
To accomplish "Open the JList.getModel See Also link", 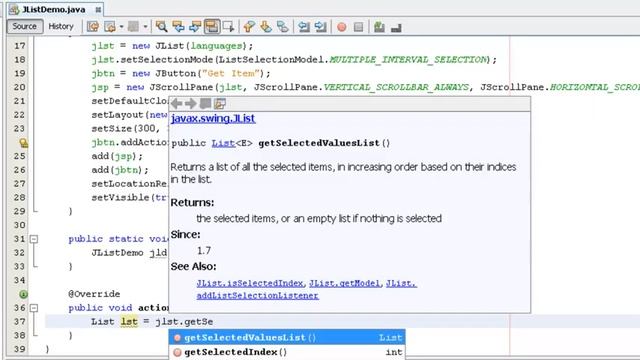I will pyautogui.click(x=344, y=283).
